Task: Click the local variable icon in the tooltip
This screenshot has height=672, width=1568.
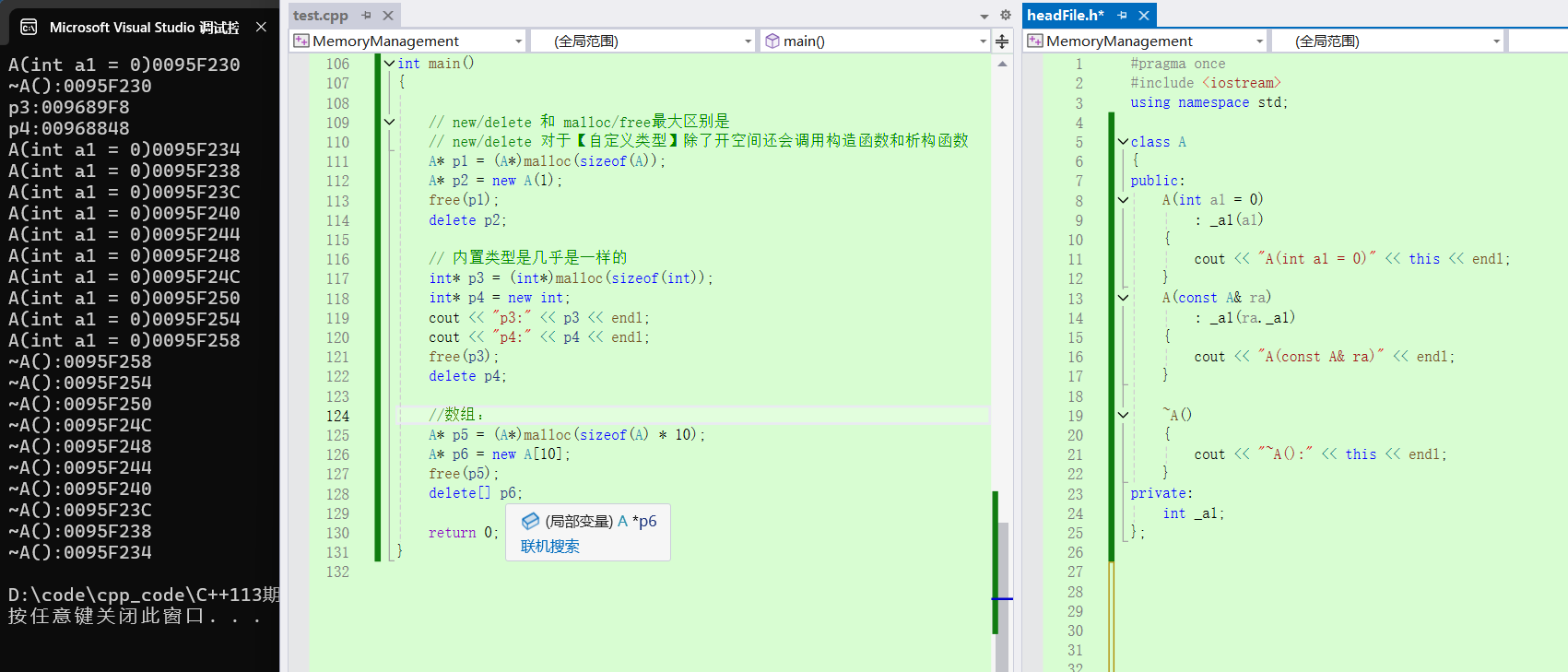Action: click(x=530, y=521)
